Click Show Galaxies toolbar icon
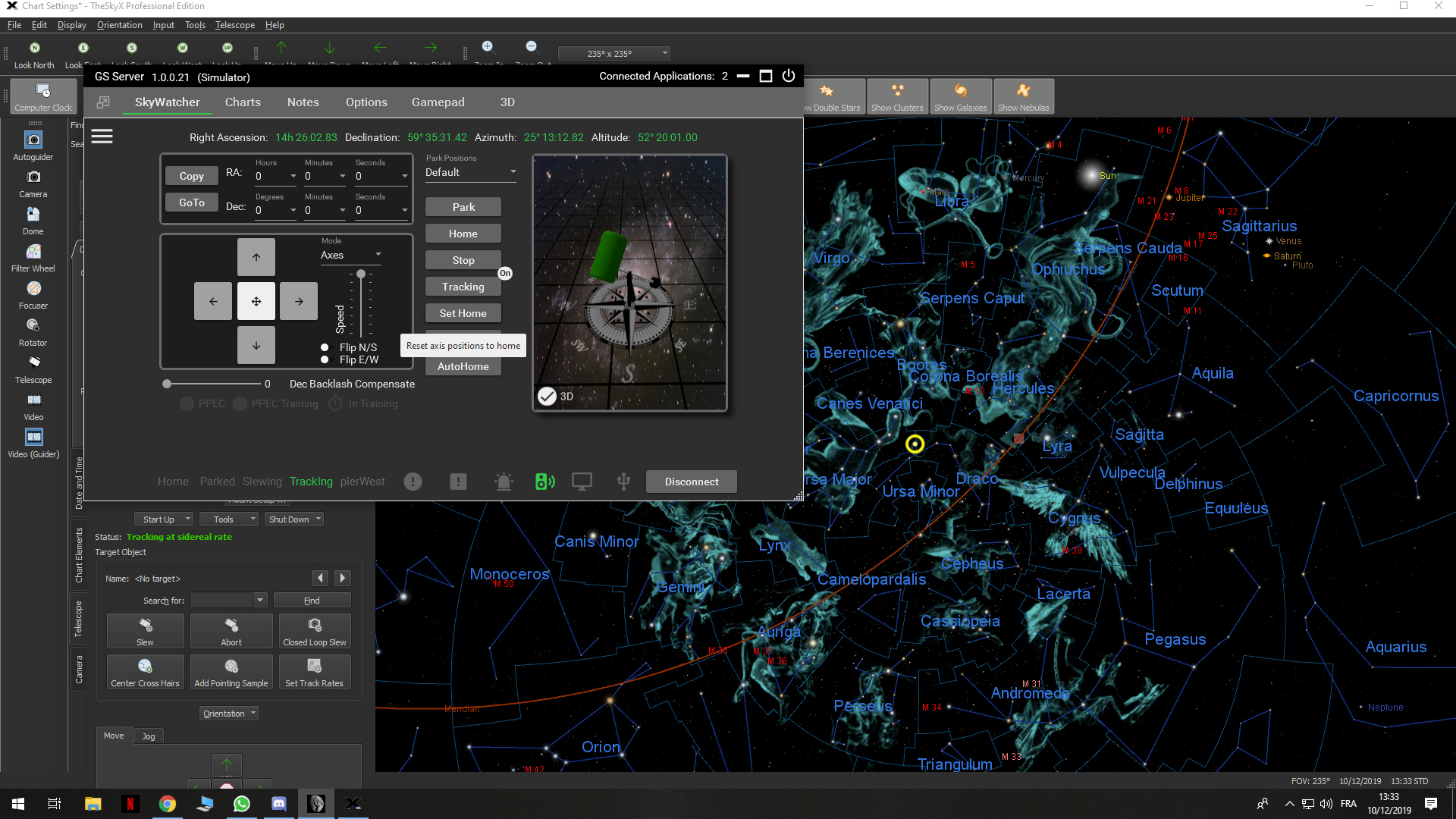 (x=960, y=96)
